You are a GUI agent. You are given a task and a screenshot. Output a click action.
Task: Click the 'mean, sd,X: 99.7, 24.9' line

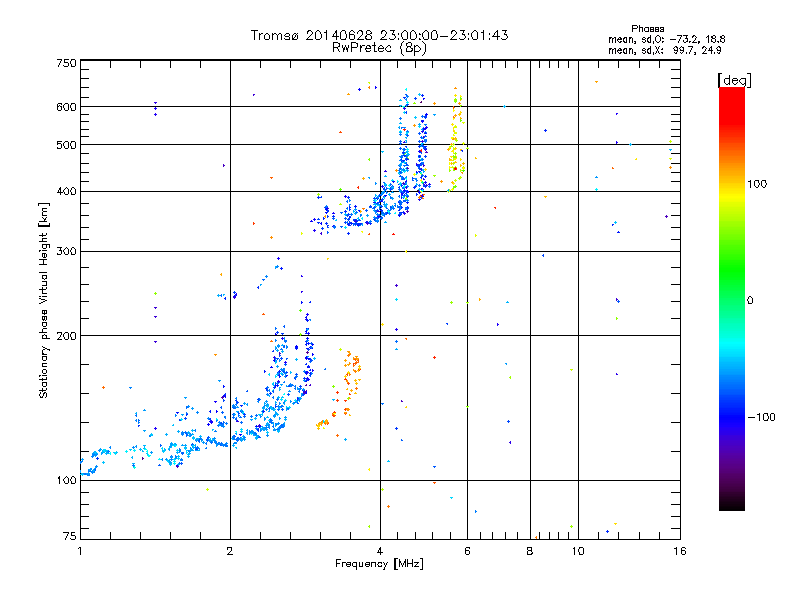click(x=664, y=50)
